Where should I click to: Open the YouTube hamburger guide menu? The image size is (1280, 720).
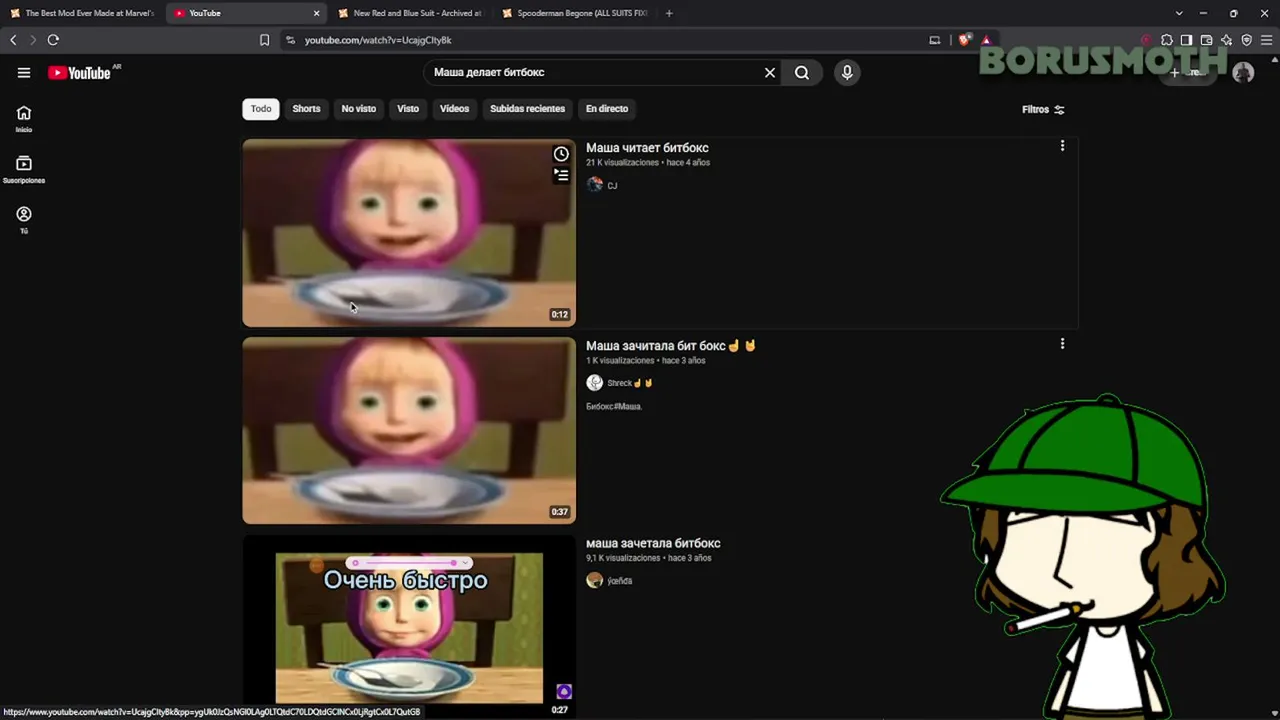coord(24,72)
